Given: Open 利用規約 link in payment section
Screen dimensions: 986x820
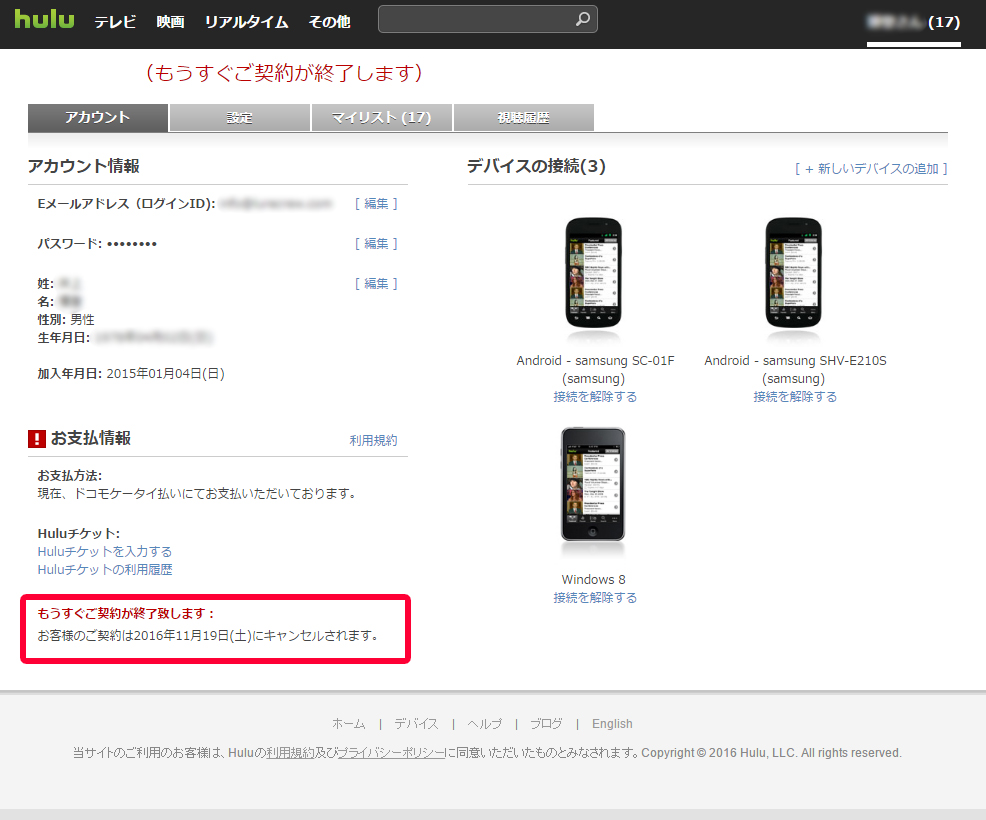Looking at the screenshot, I should pos(374,440).
